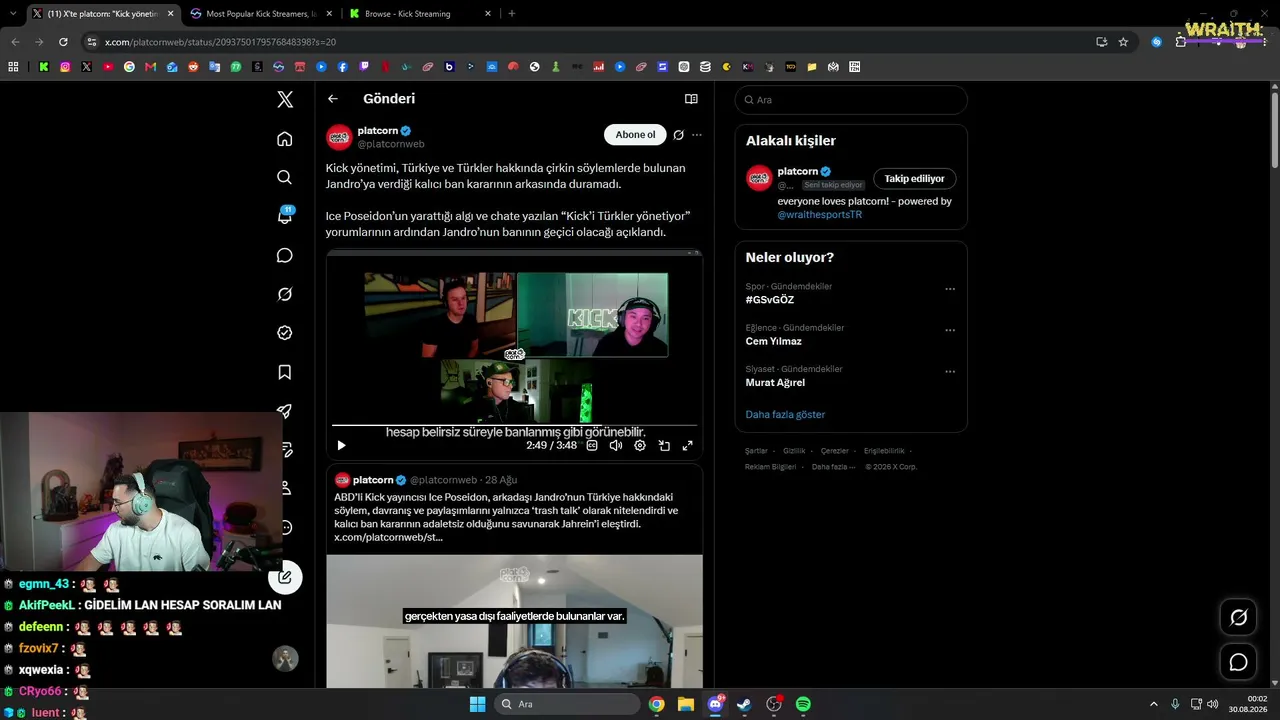Open options for Cem Yılmaz trend

point(950,330)
